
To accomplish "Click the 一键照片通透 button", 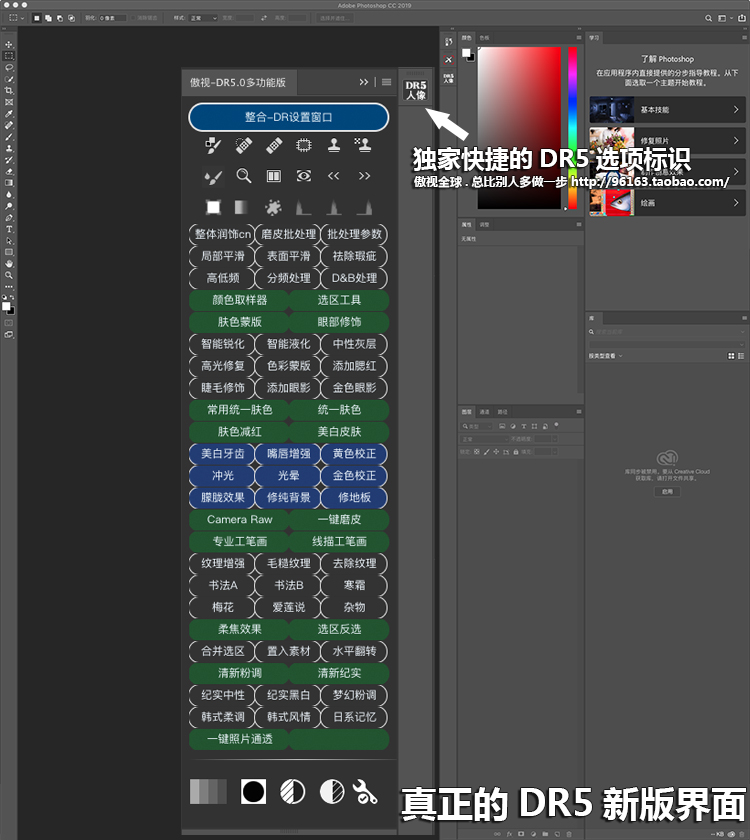I will tap(239, 739).
